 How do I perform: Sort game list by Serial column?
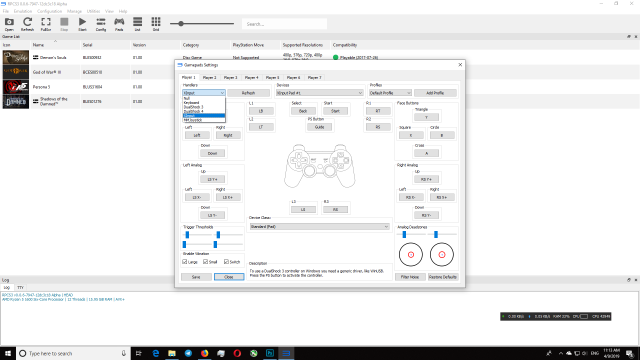[88, 45]
